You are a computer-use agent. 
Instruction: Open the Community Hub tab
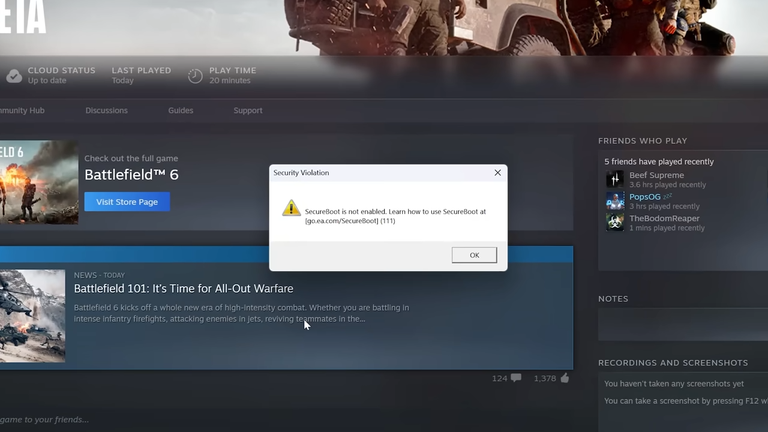click(22, 111)
